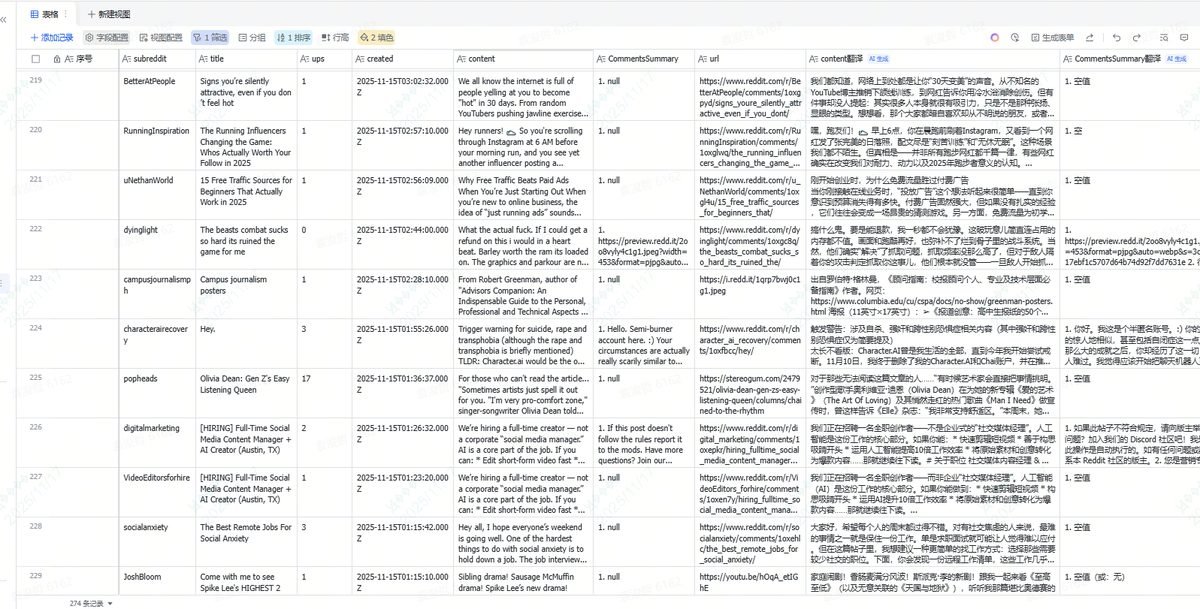Click the 生成表单 generate form button

click(x=1052, y=37)
